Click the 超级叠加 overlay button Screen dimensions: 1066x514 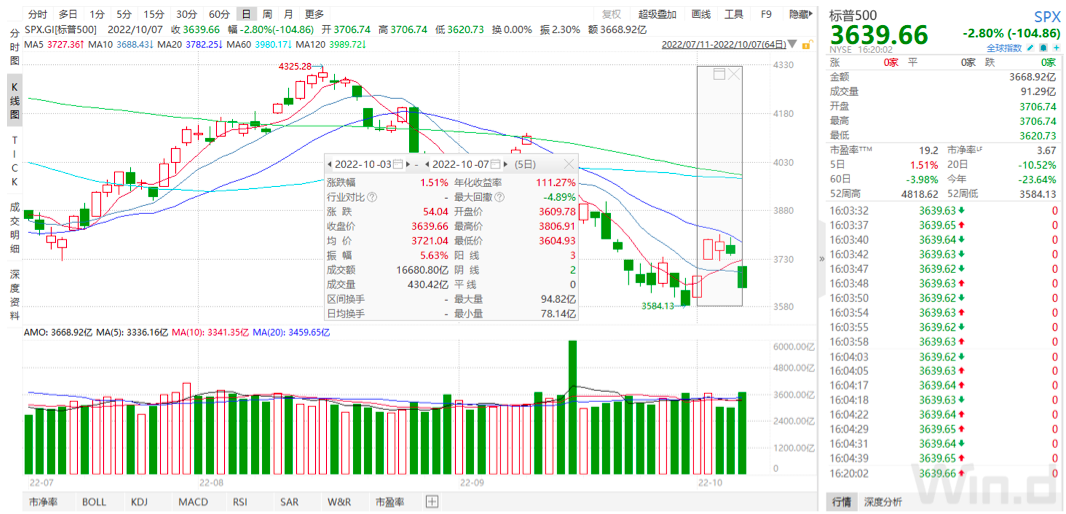click(657, 14)
